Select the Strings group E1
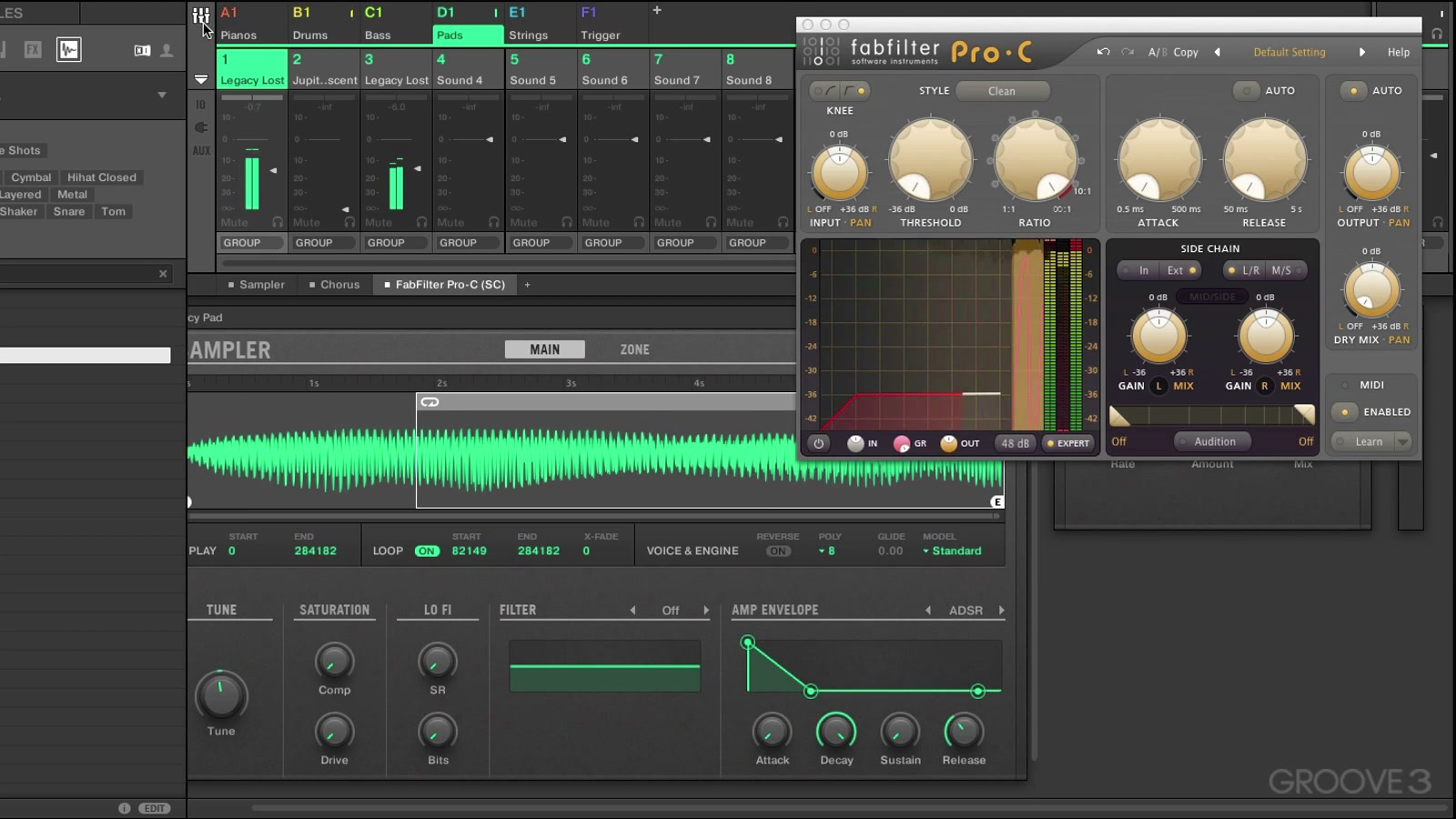 [539, 24]
